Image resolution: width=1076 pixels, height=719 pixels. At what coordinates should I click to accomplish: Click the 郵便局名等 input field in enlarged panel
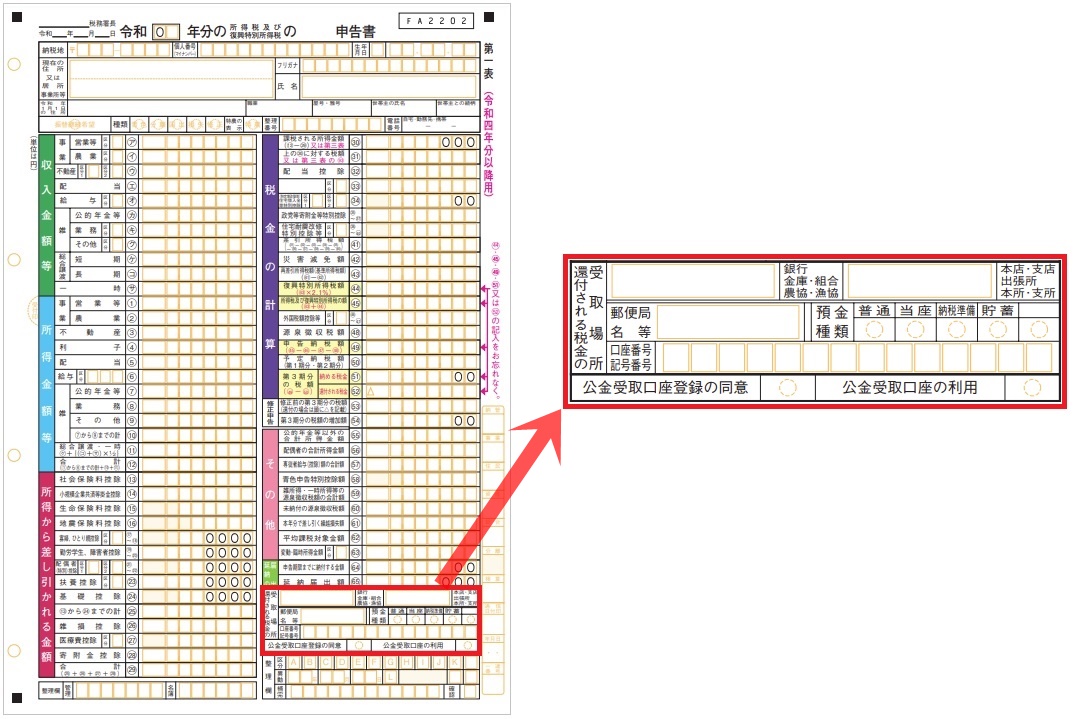pyautogui.click(x=729, y=322)
